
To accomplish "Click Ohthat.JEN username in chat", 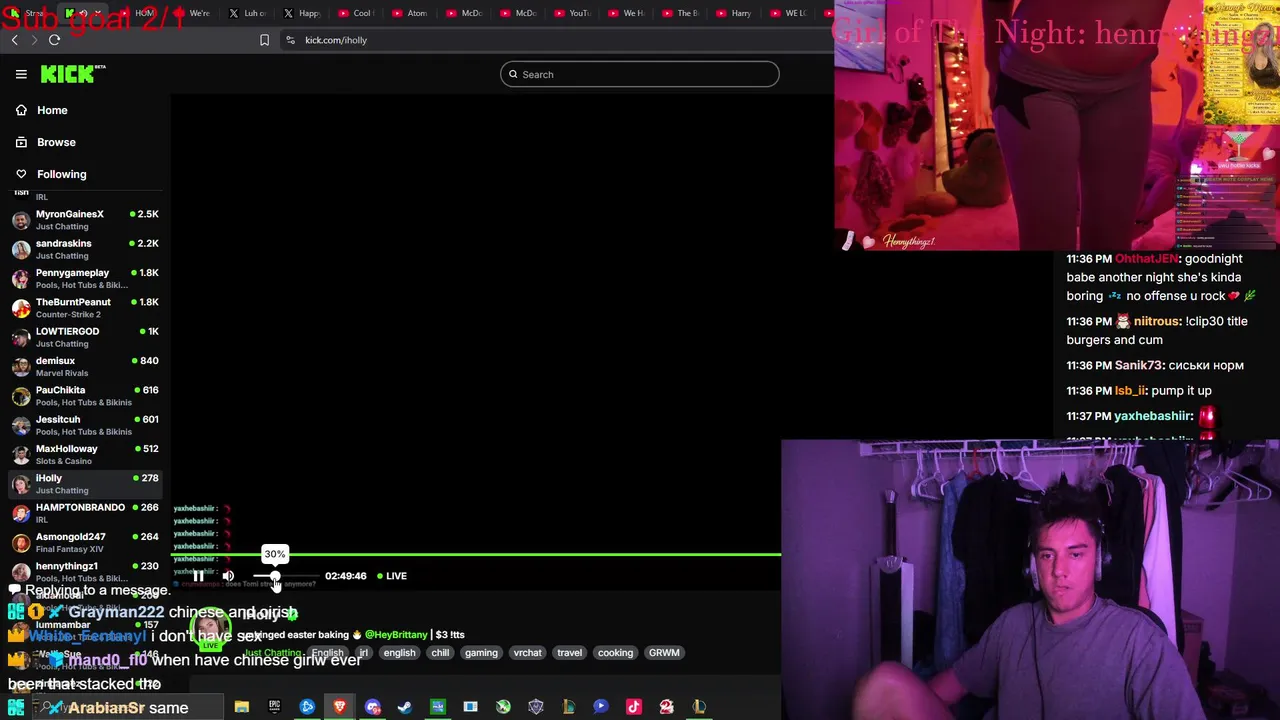I will pyautogui.click(x=1146, y=259).
